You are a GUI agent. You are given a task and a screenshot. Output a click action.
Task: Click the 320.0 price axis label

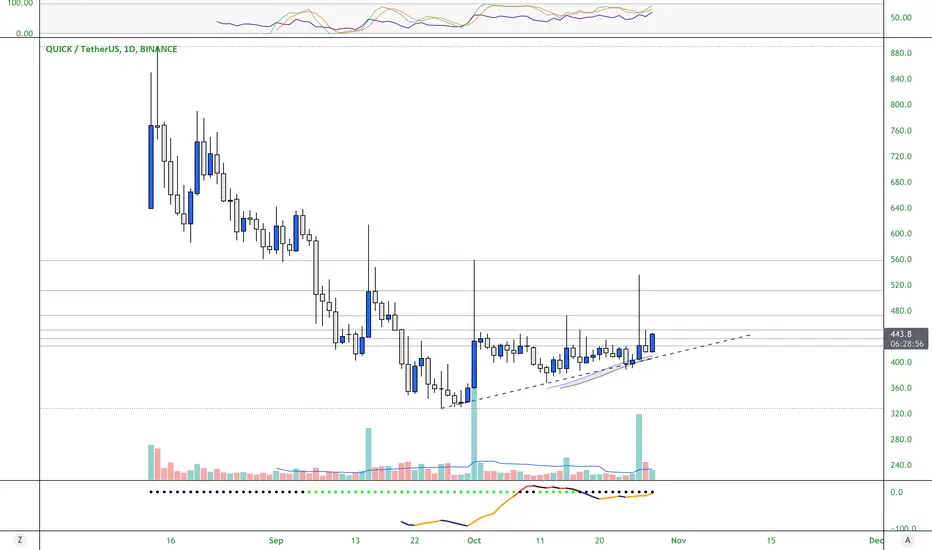pyautogui.click(x=901, y=413)
